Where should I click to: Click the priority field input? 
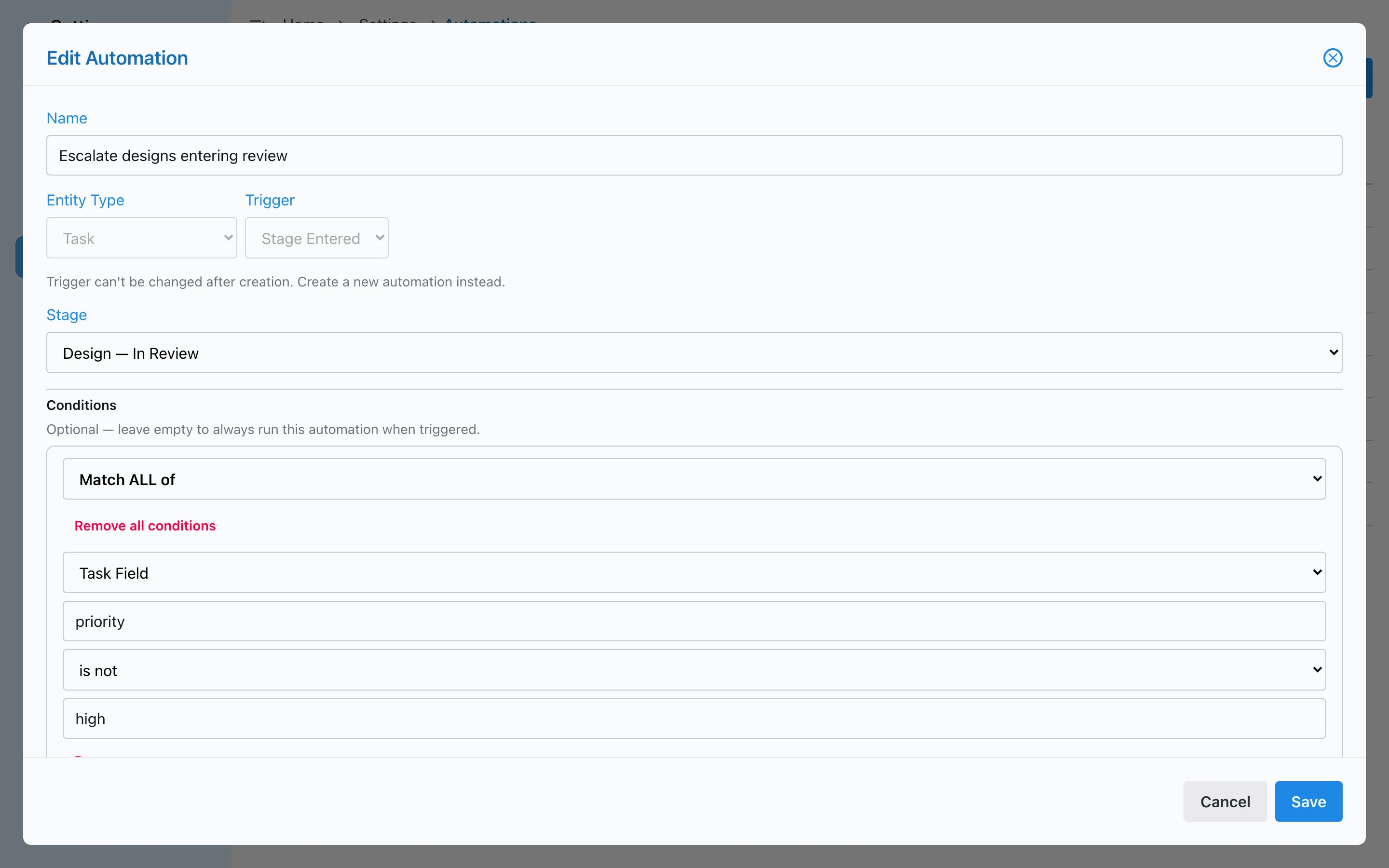pyautogui.click(x=694, y=621)
